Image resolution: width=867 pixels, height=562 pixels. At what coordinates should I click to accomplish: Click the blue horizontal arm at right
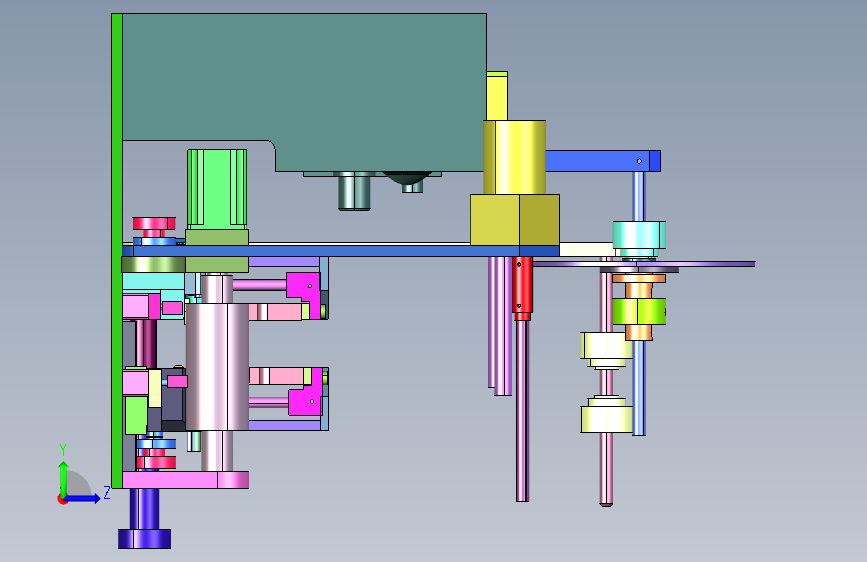click(603, 161)
